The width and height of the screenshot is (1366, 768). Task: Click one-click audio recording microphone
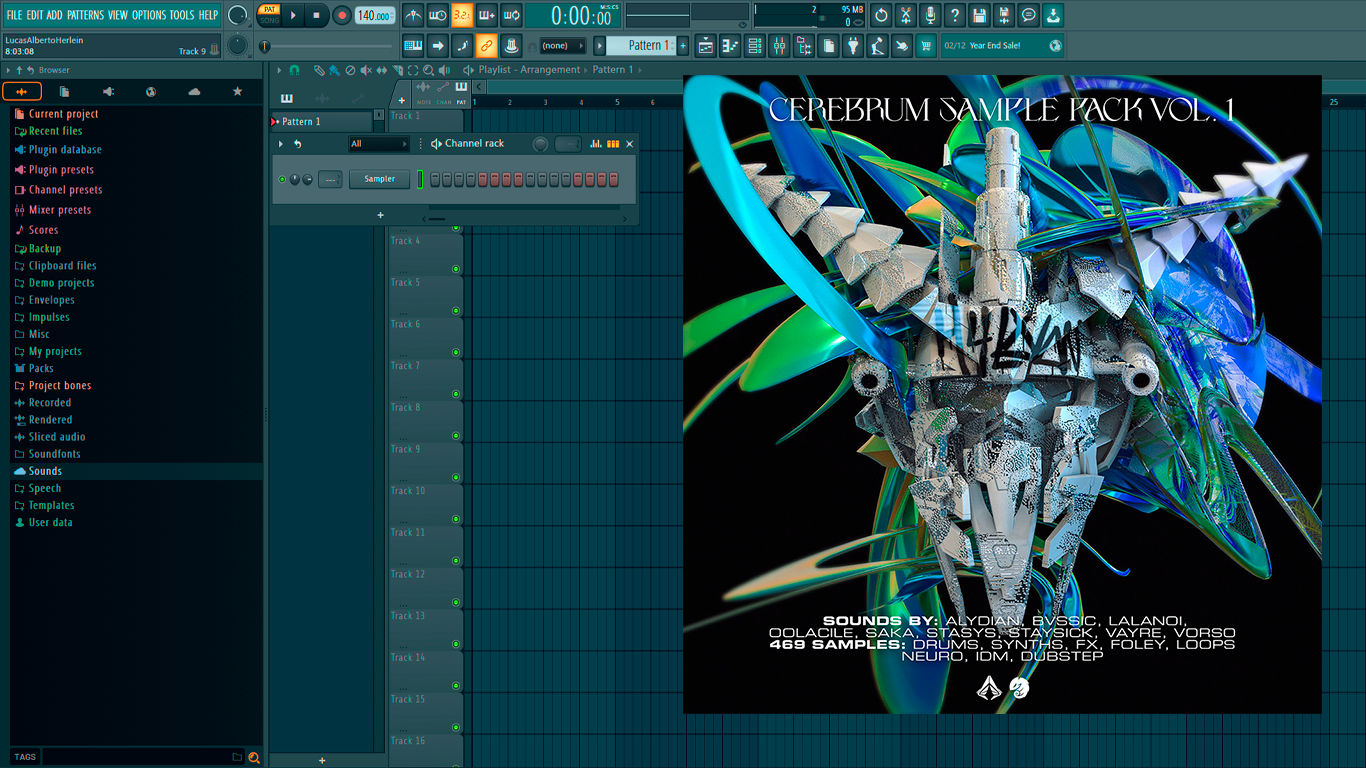pos(930,16)
